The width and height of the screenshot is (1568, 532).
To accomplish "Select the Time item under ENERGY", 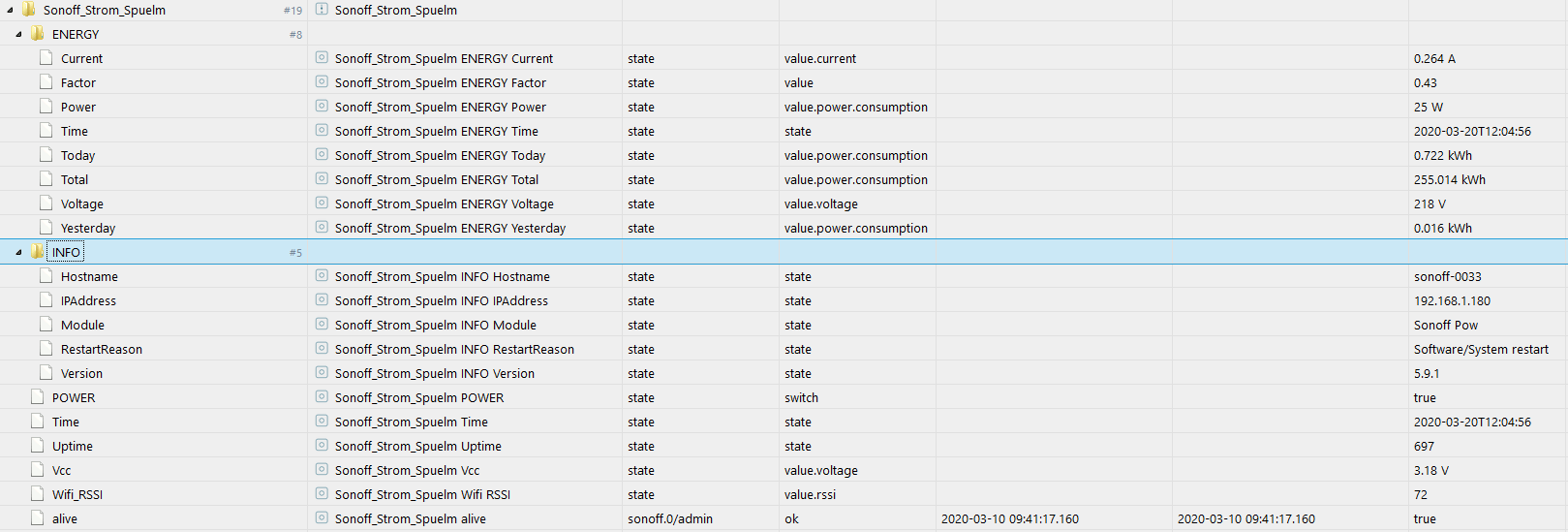I will pos(75,131).
